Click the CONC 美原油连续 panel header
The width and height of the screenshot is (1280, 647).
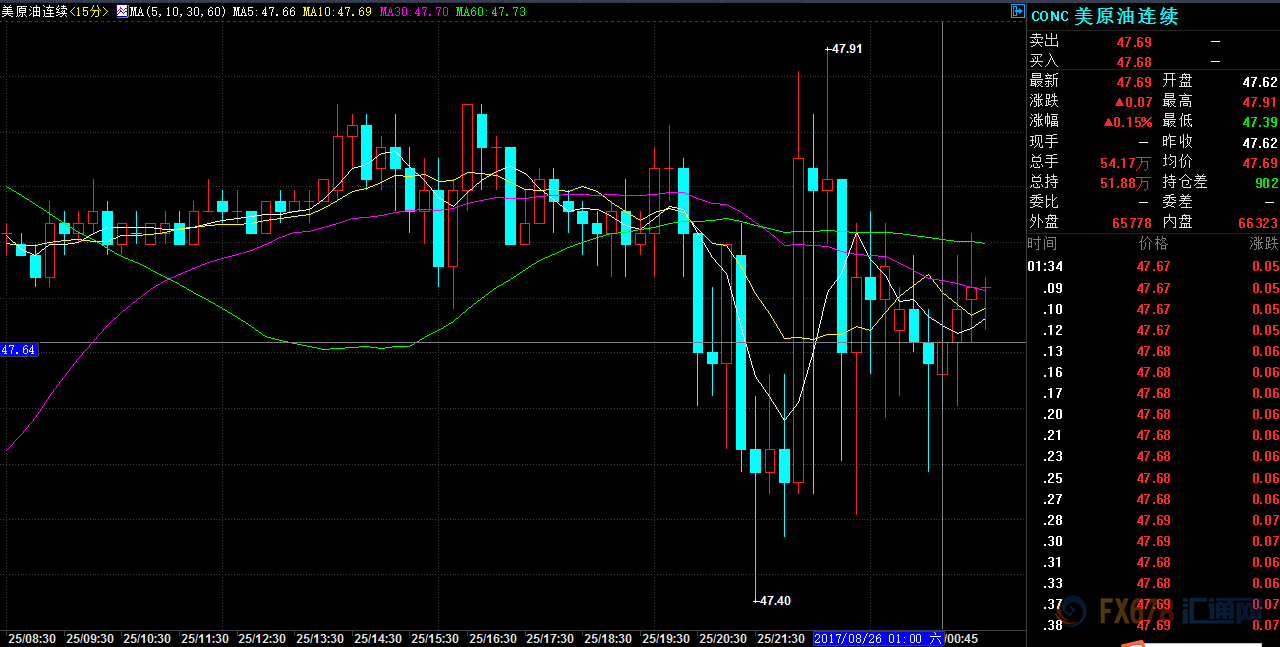pos(1104,16)
